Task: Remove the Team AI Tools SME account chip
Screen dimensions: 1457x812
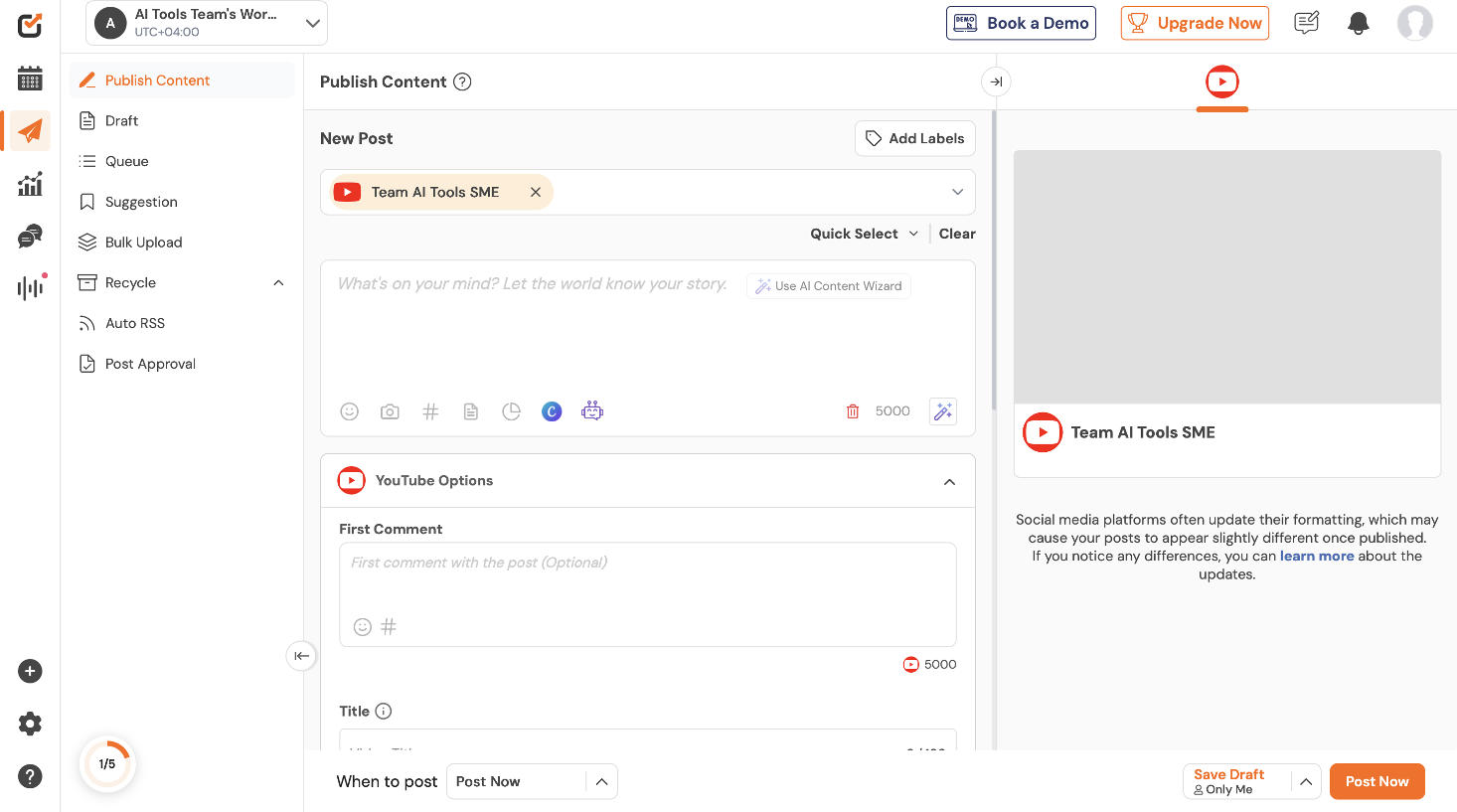Action: [536, 192]
